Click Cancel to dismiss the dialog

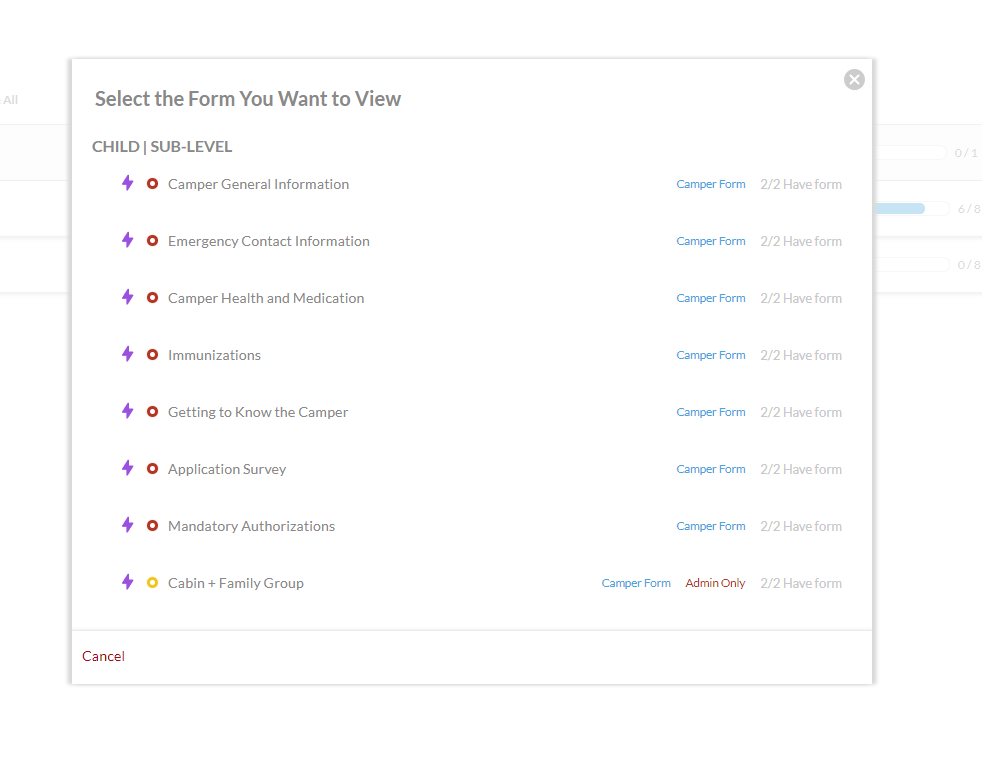pyautogui.click(x=103, y=656)
